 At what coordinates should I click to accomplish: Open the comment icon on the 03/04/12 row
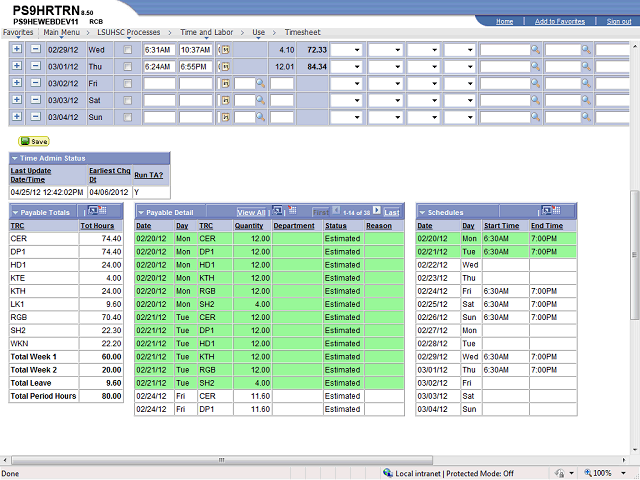pos(225,118)
